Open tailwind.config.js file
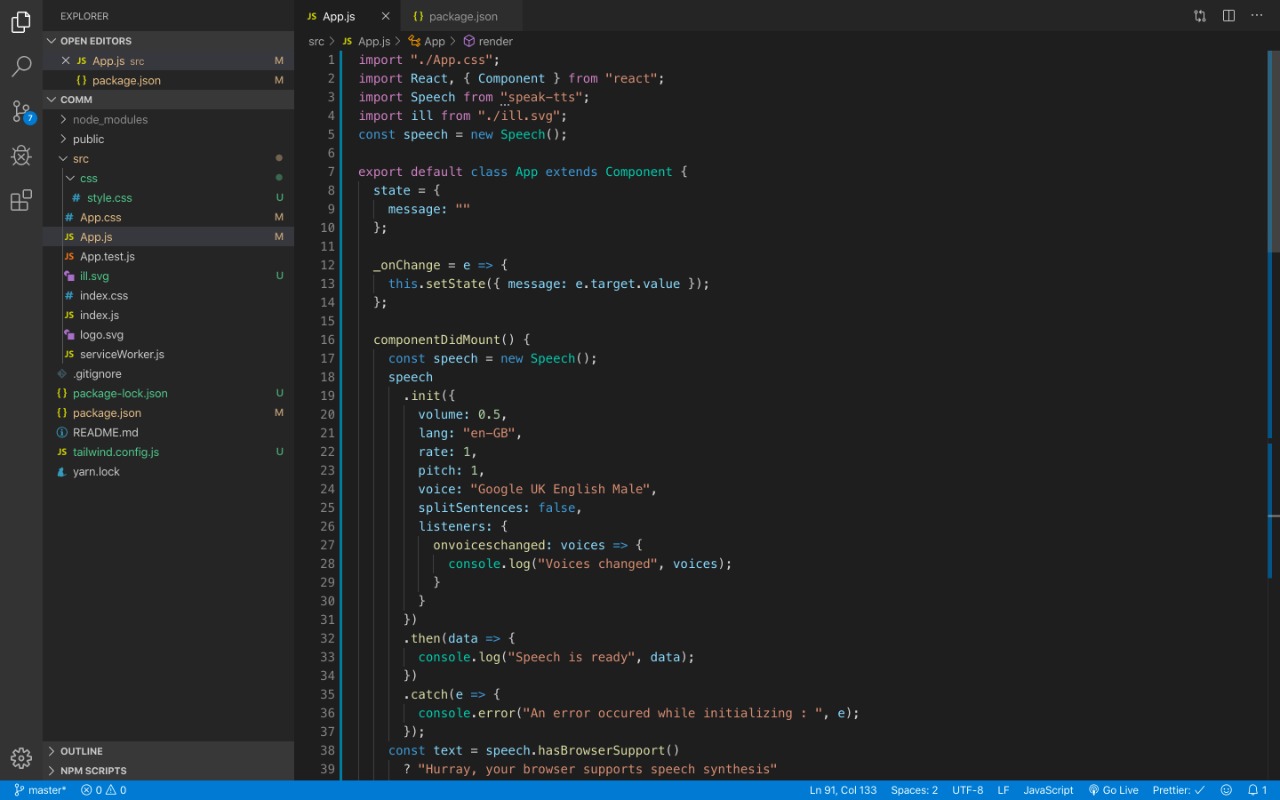1280x800 pixels. click(x=168, y=451)
